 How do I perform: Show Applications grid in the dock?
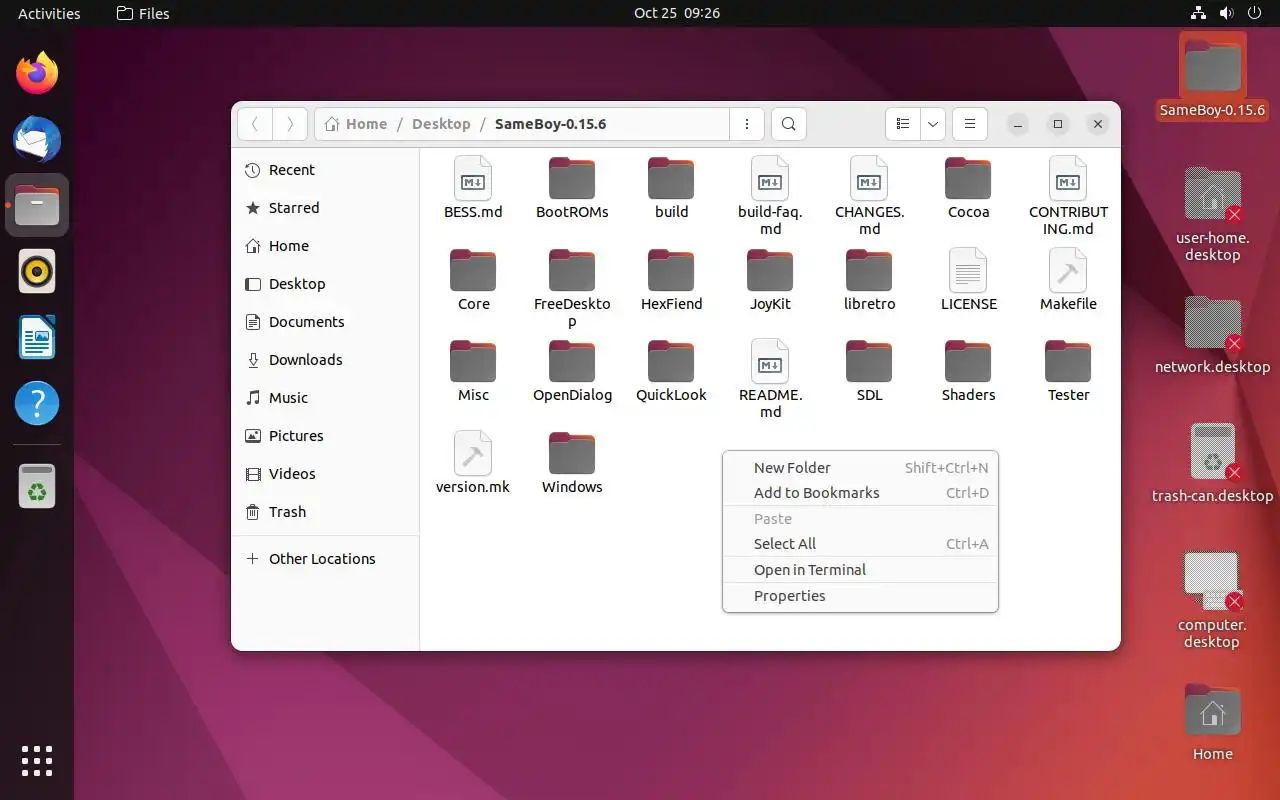tap(37, 761)
